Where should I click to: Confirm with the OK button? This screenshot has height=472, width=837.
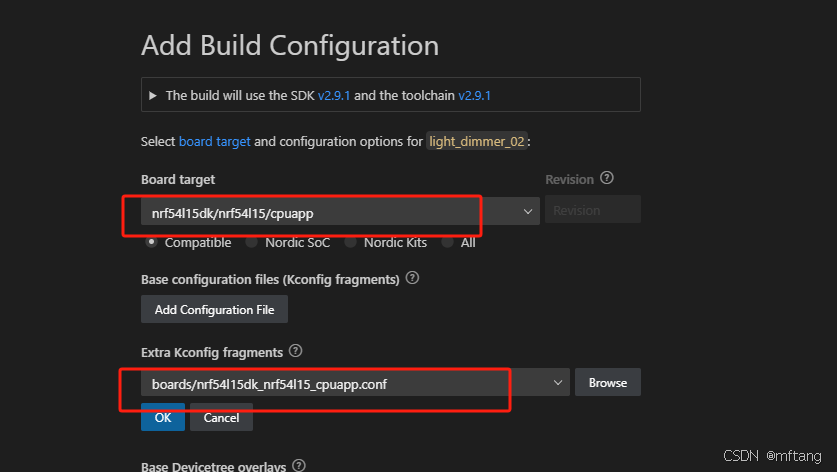[x=163, y=417]
